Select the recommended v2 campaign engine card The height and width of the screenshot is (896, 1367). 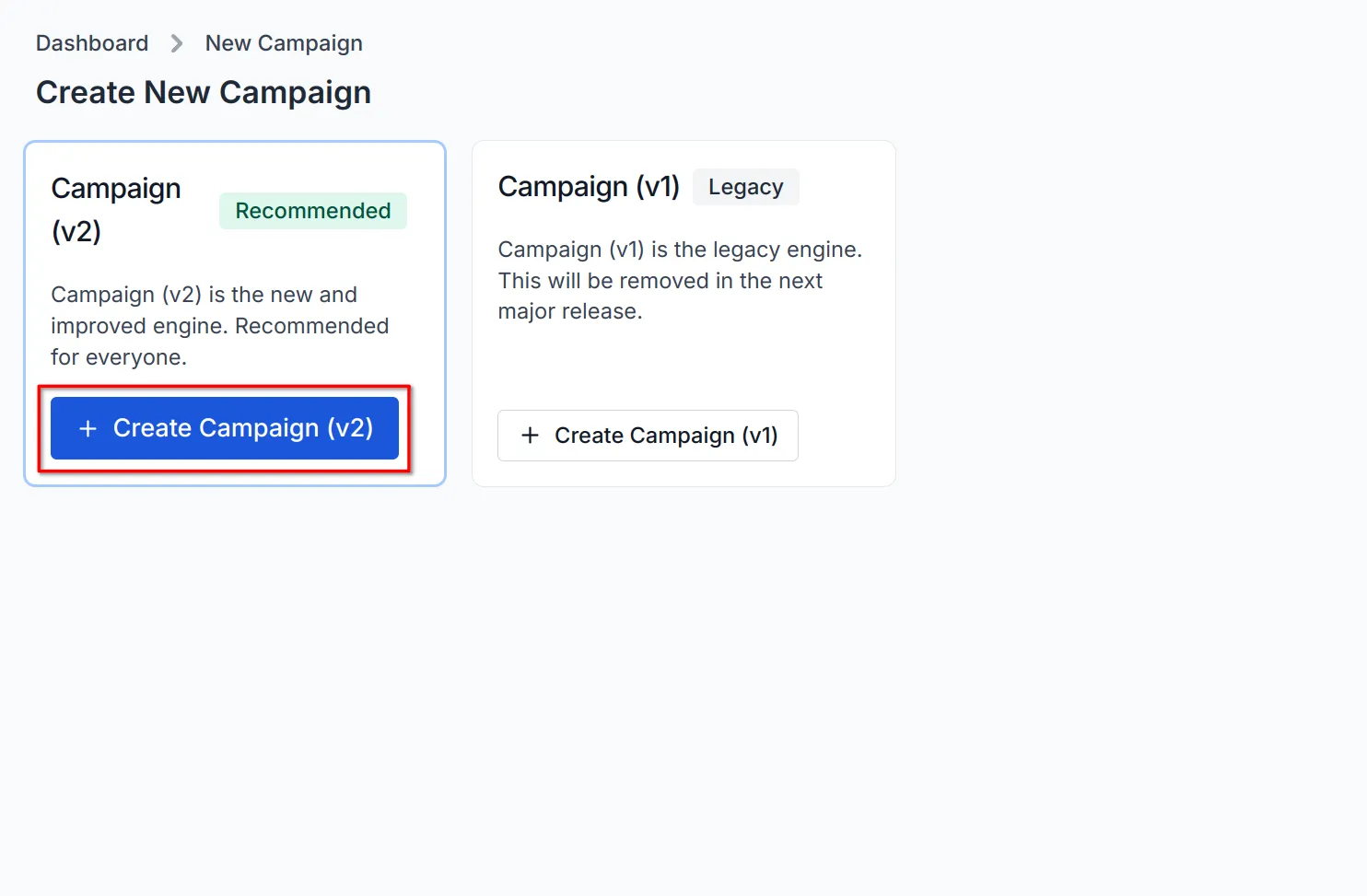(x=235, y=313)
